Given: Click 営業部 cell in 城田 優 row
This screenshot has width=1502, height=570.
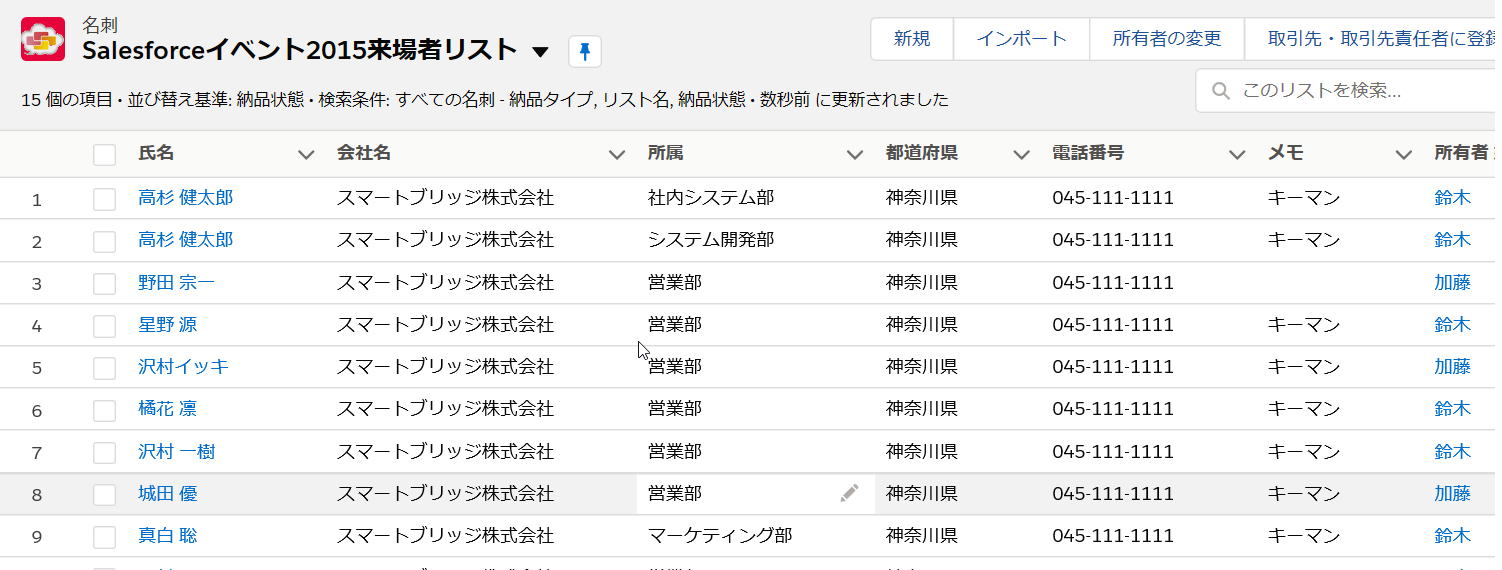Looking at the screenshot, I should coord(674,494).
